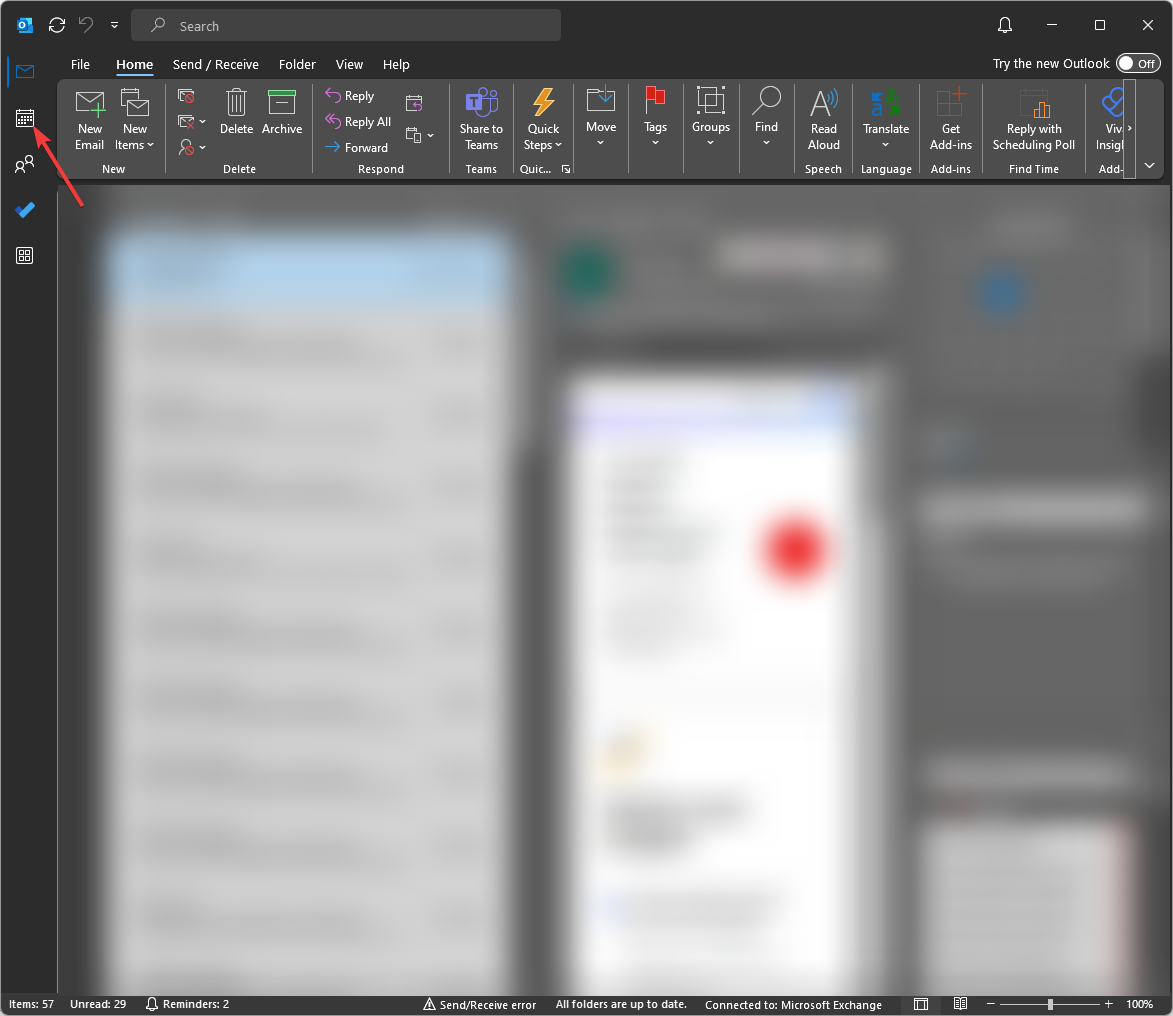
Task: Switch to Send / Receive tab
Action: pyautogui.click(x=215, y=64)
